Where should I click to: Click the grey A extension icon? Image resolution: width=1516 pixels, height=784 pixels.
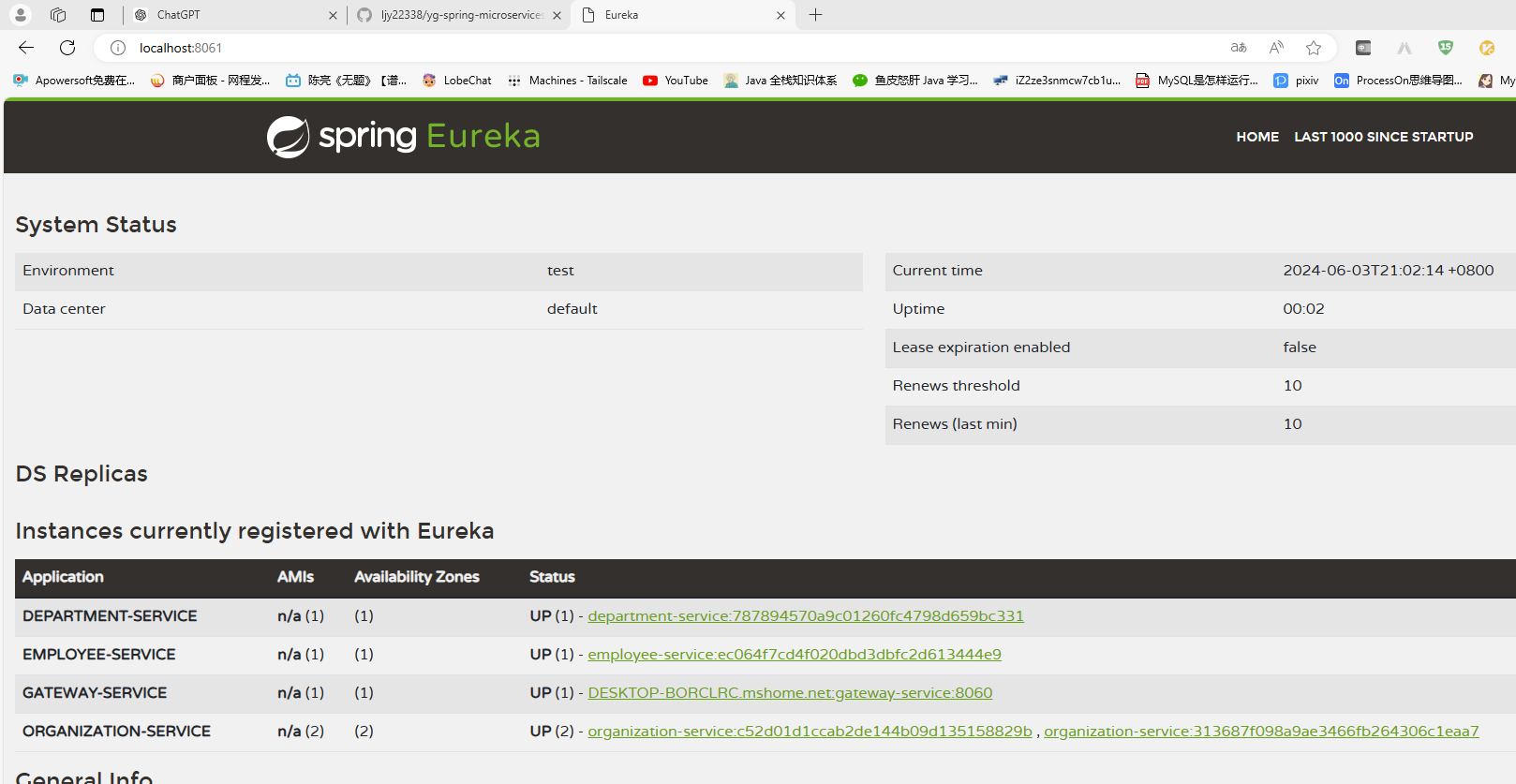(1404, 48)
